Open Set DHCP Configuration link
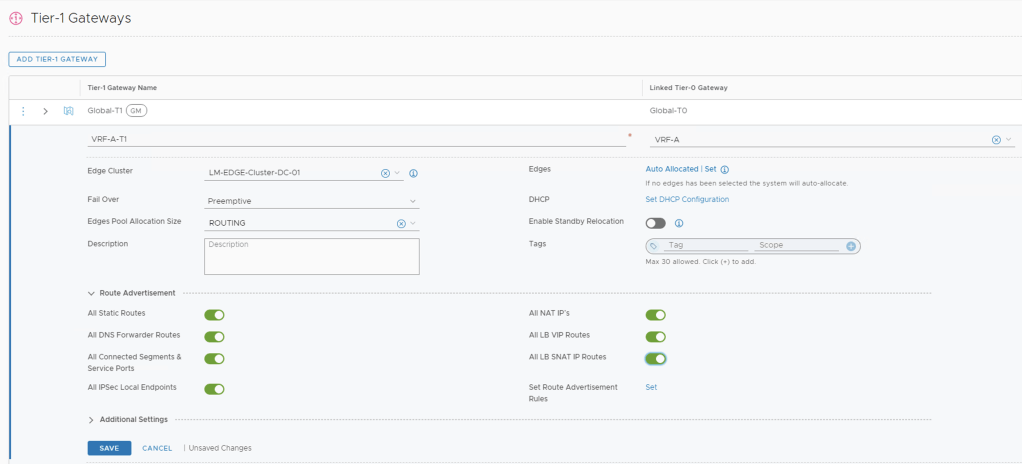This screenshot has height=464, width=1022. tap(687, 199)
